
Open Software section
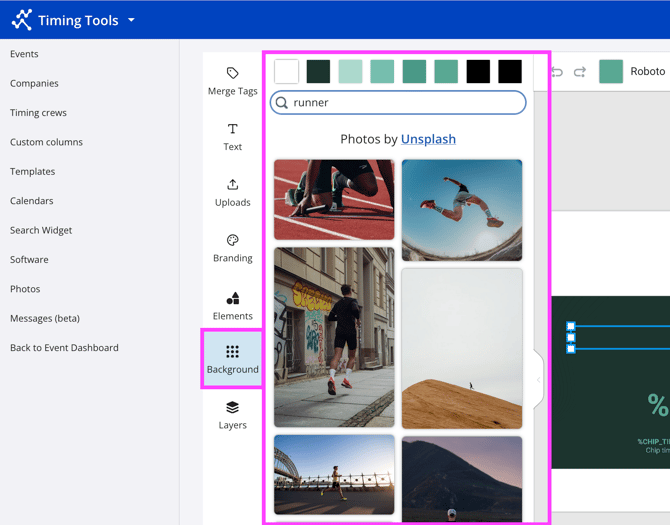pyautogui.click(x=29, y=260)
